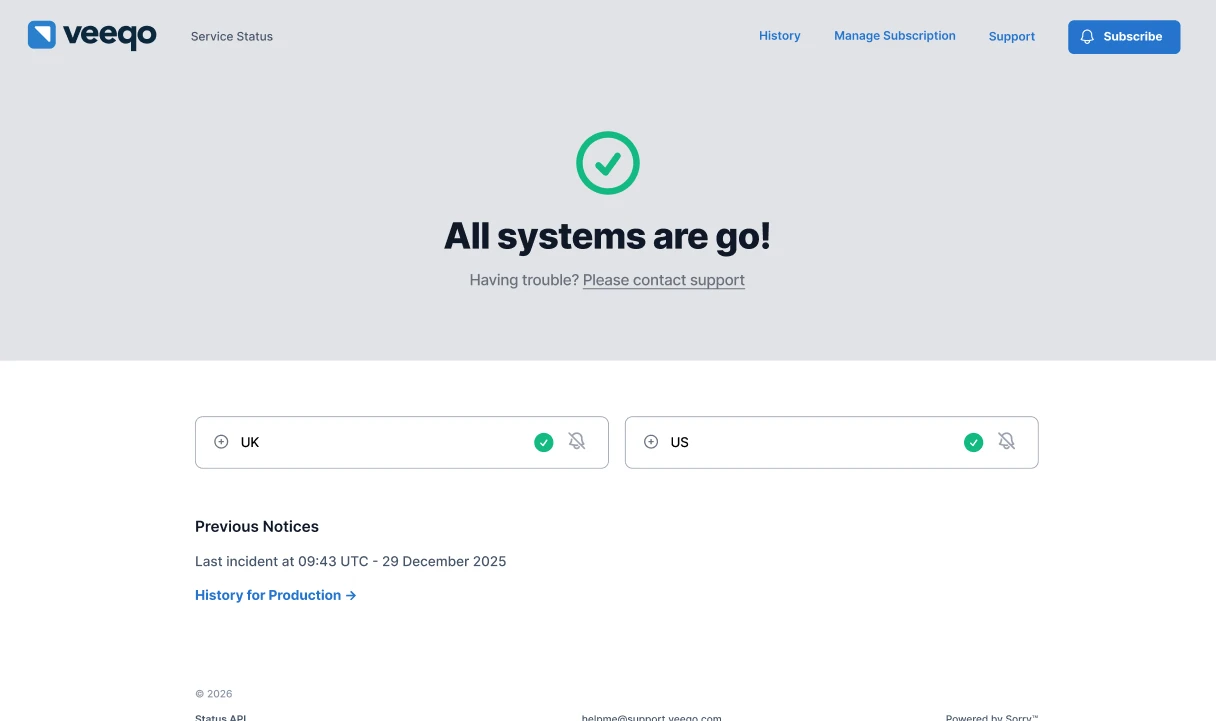Click the green status check icon for US
This screenshot has width=1216, height=721.
973,441
